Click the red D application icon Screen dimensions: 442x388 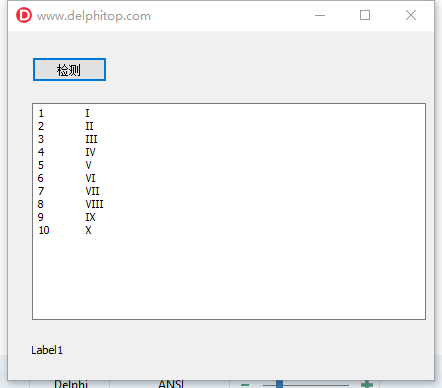tap(24, 15)
